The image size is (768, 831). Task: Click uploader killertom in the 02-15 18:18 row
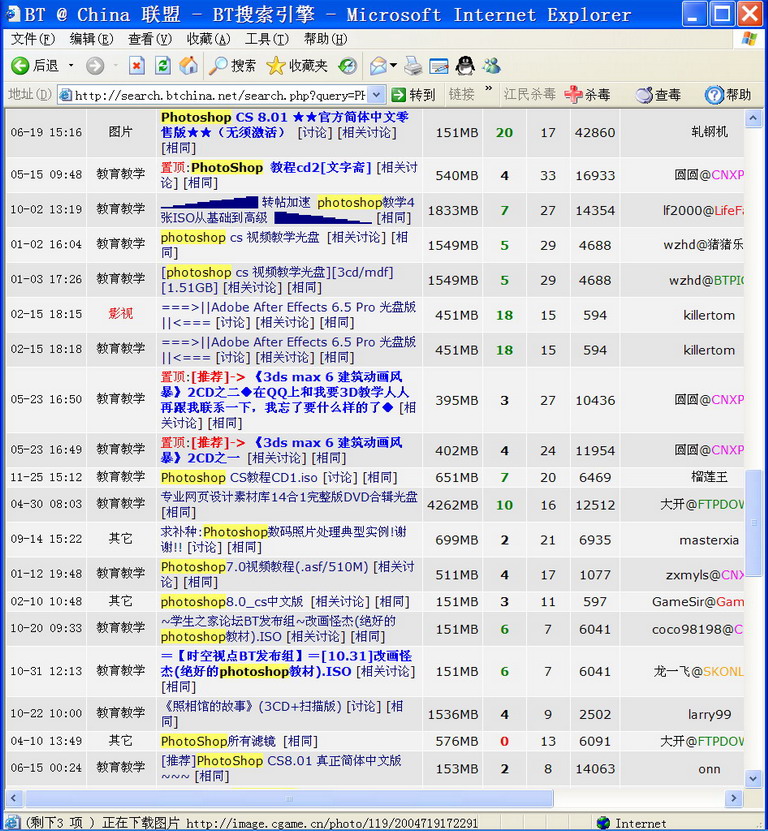click(x=709, y=350)
